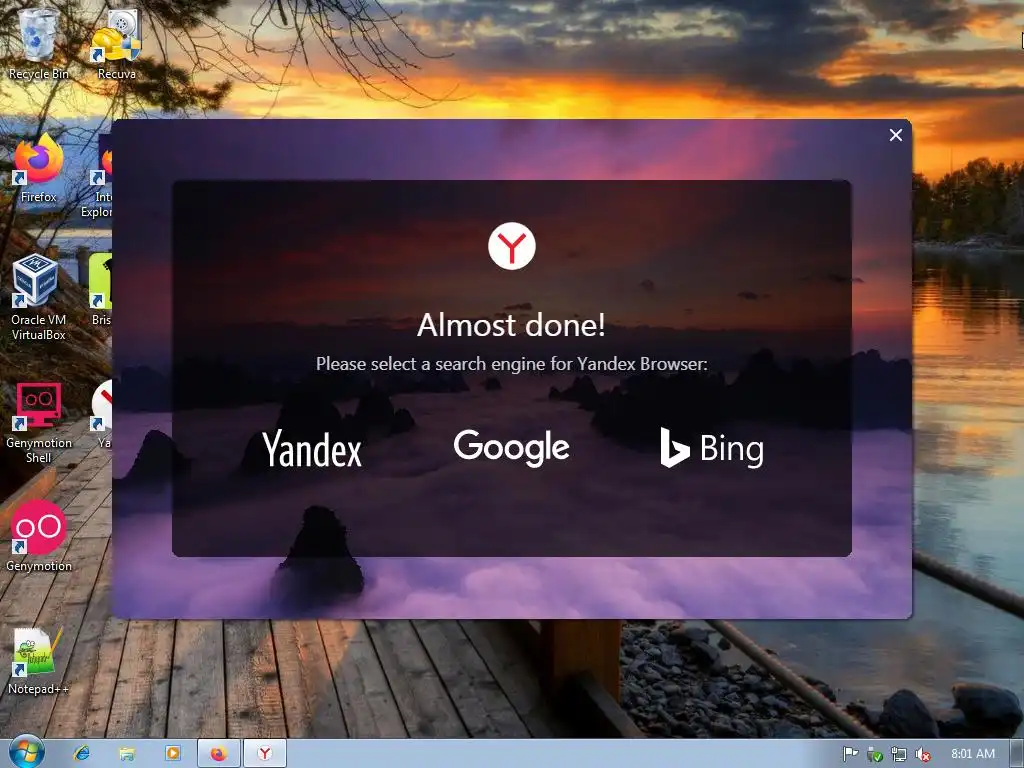Click the Yandex Browser taskbar button
The image size is (1024, 768).
click(x=264, y=754)
